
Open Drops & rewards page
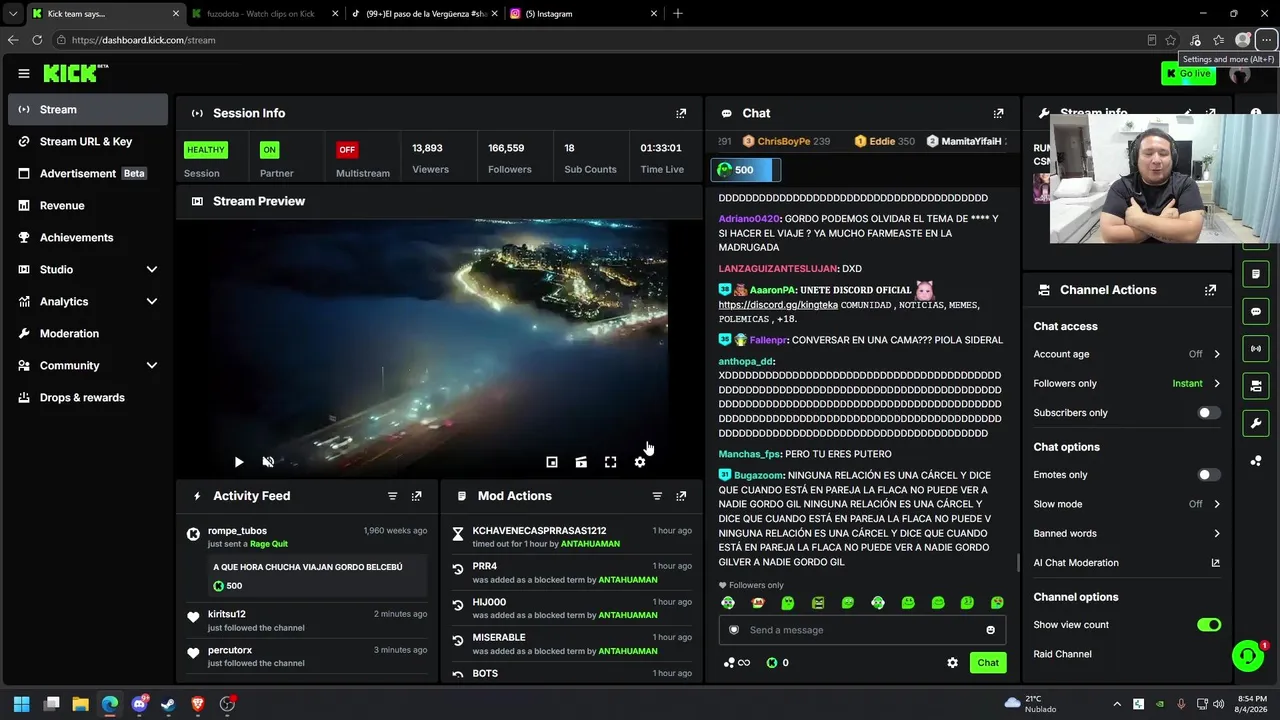pos(88,398)
